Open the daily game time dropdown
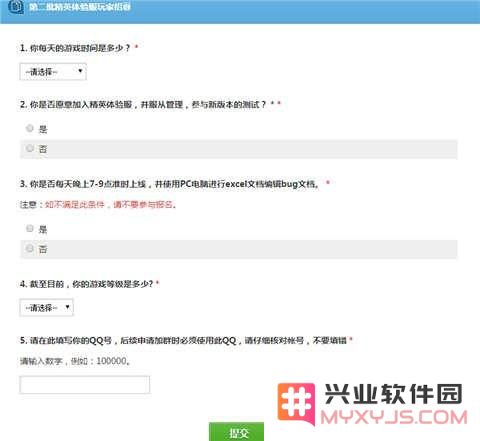Image resolution: width=480 pixels, height=441 pixels. [x=53, y=72]
